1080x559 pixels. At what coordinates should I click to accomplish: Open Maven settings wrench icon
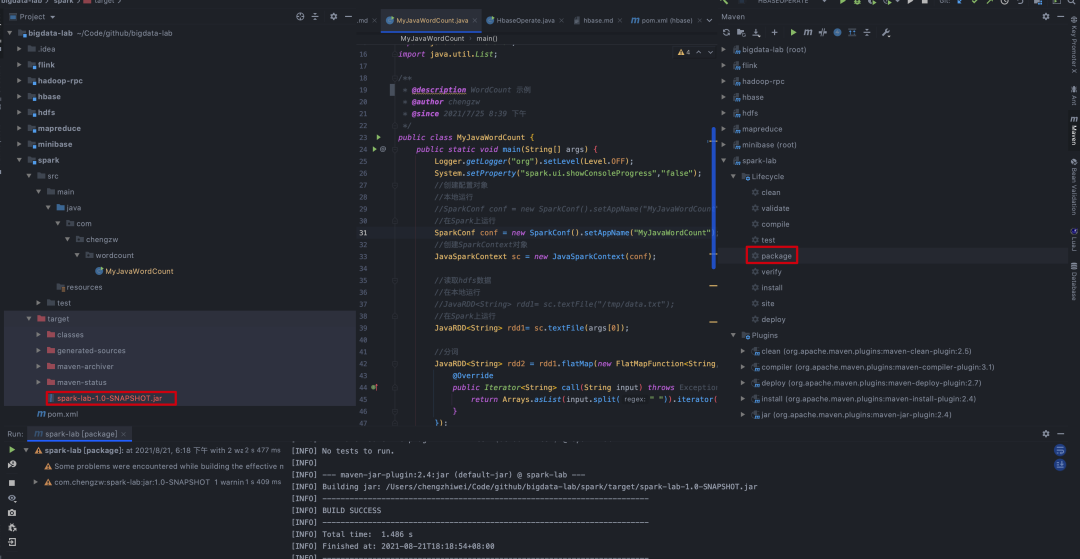886,32
